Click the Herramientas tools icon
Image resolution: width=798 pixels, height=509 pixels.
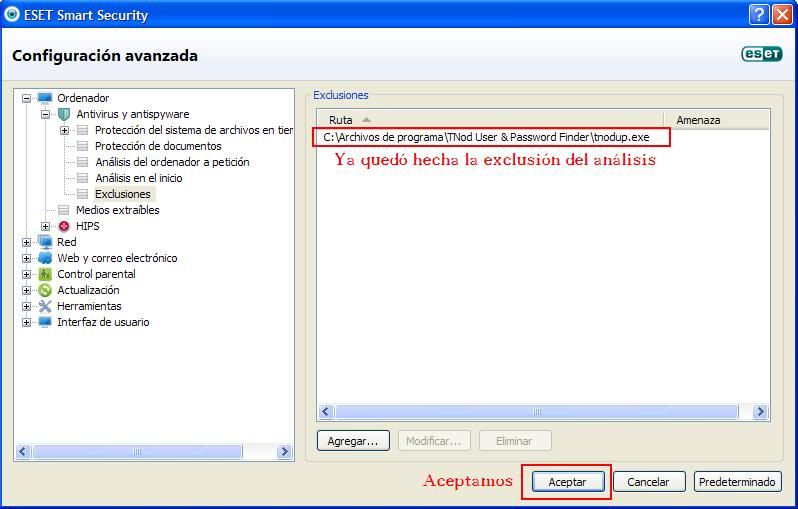coord(45,306)
